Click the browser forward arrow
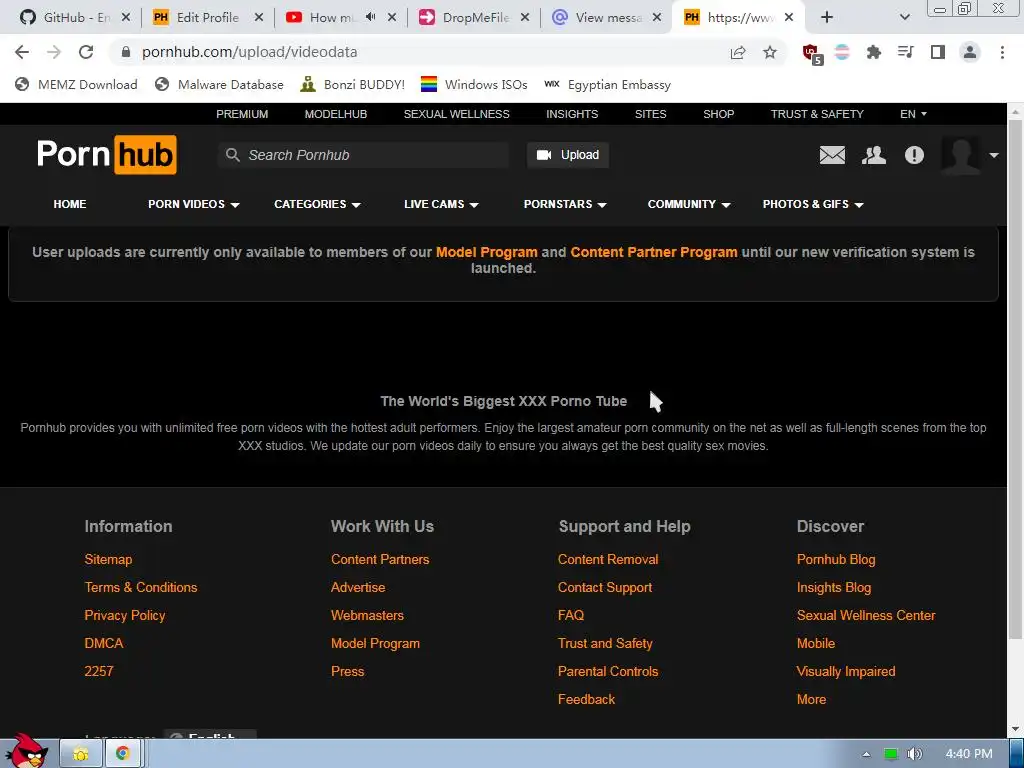1024x768 pixels. (x=54, y=52)
